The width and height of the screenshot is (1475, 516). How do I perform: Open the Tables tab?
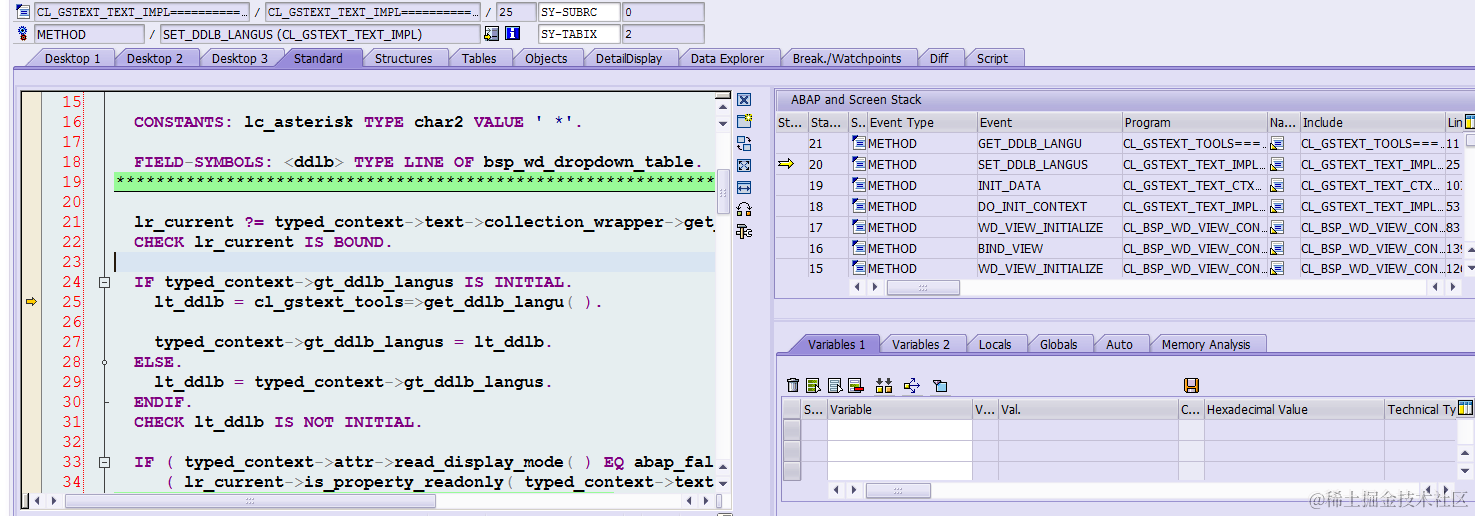point(479,58)
